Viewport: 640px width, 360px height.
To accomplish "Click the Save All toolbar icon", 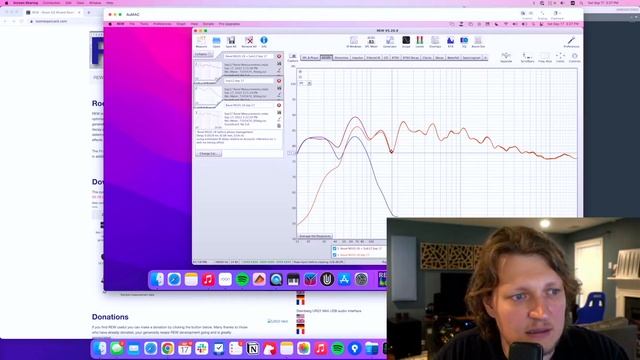I will [x=231, y=42].
